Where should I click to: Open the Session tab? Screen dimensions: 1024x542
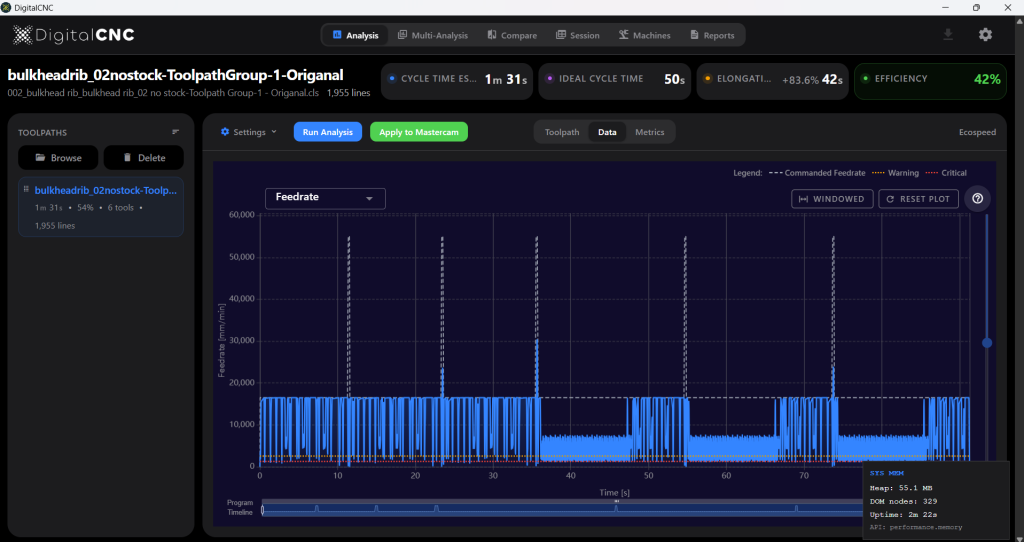[x=577, y=35]
